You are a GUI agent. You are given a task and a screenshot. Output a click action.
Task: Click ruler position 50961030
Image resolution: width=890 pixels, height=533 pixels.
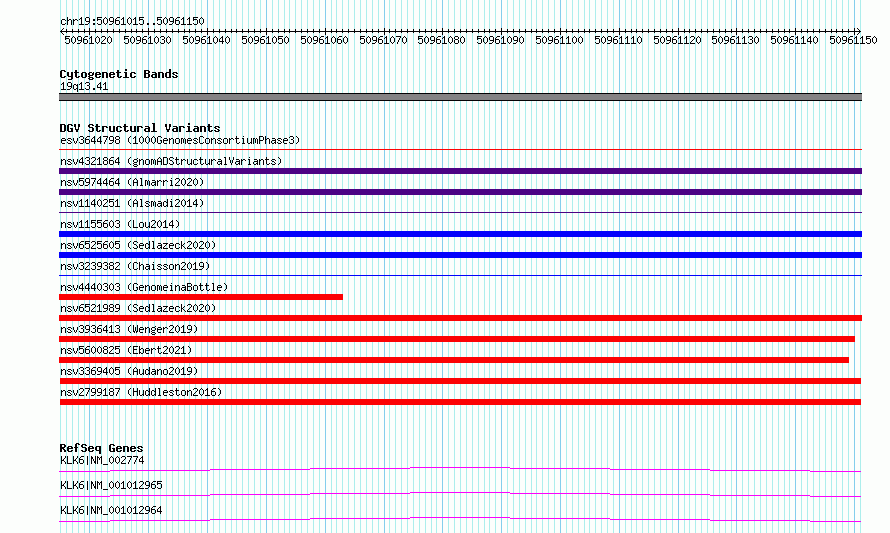pyautogui.click(x=148, y=40)
